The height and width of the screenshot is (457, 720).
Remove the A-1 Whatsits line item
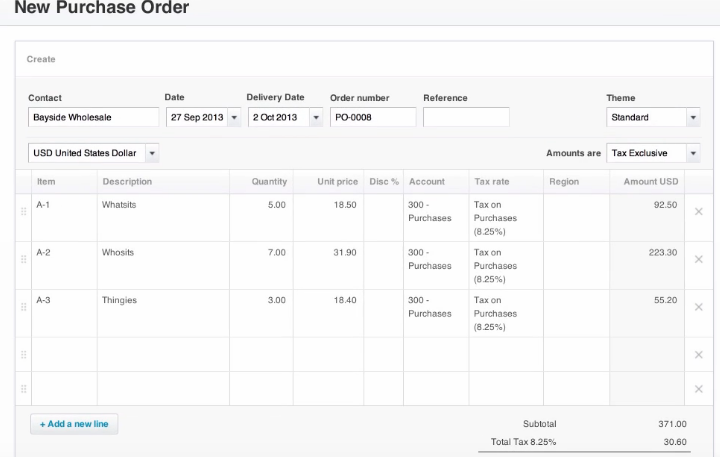tap(698, 211)
